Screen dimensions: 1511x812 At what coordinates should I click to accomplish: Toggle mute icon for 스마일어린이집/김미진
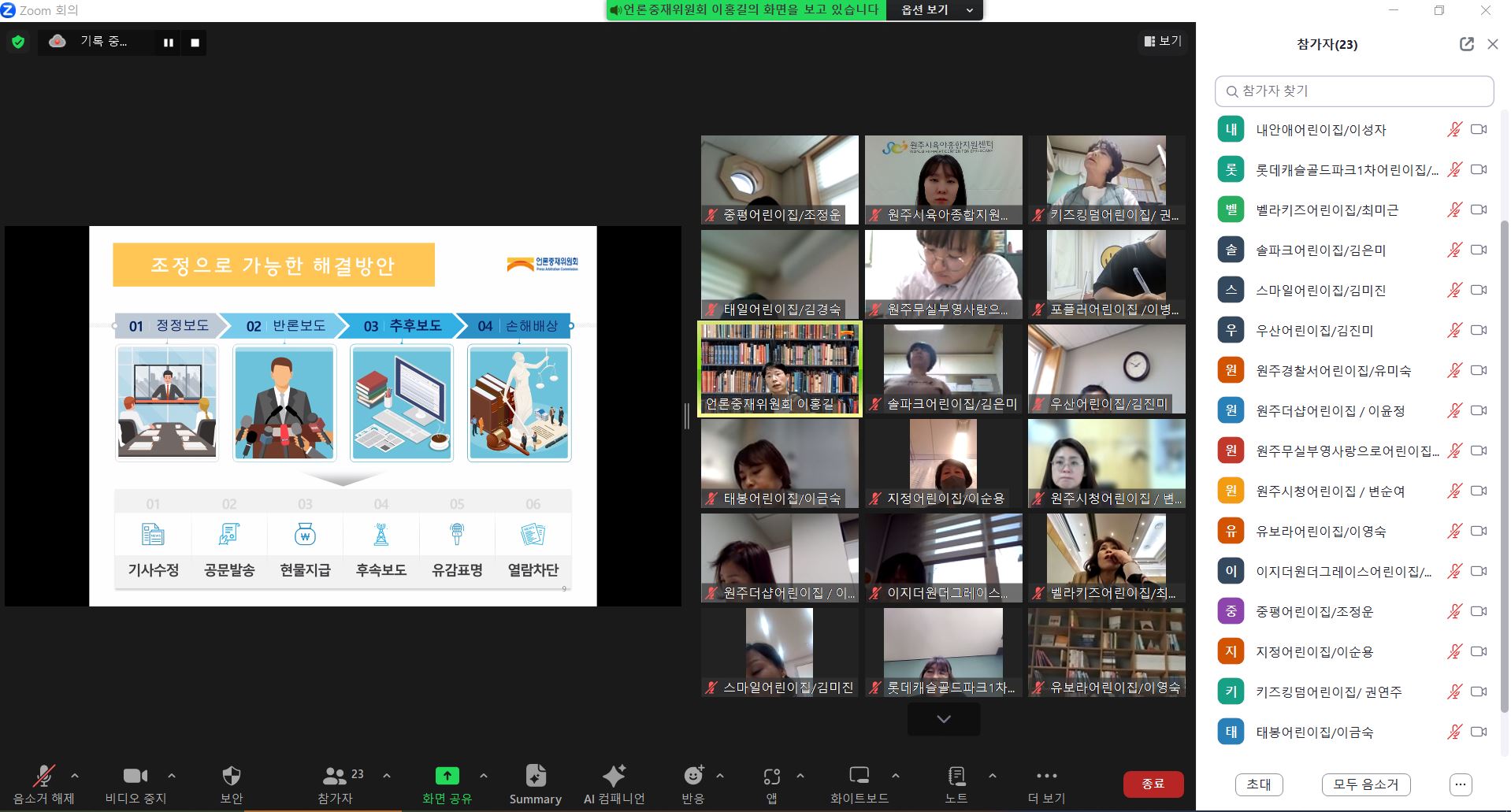[x=1454, y=290]
